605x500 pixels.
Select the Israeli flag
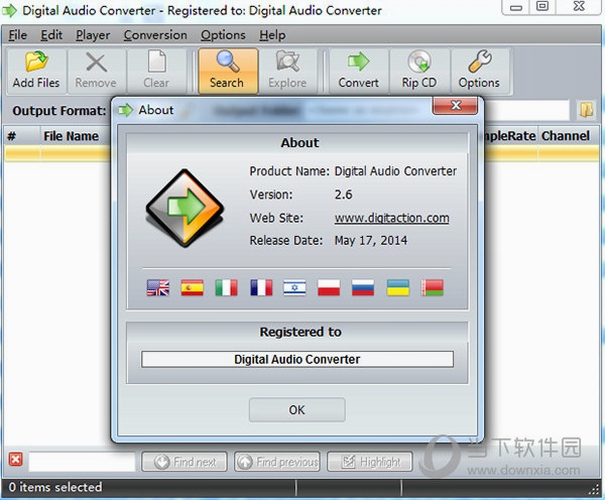click(295, 288)
